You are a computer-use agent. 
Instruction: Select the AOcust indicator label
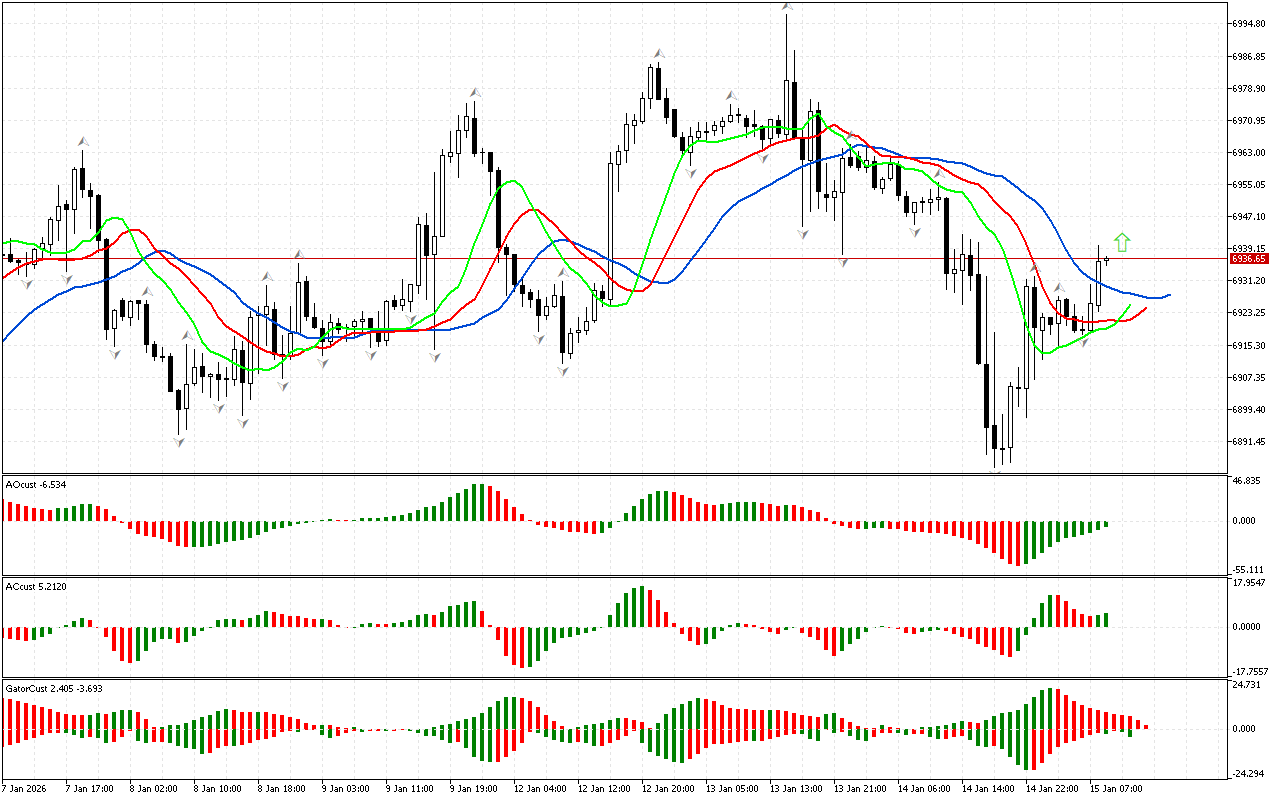(x=36, y=484)
